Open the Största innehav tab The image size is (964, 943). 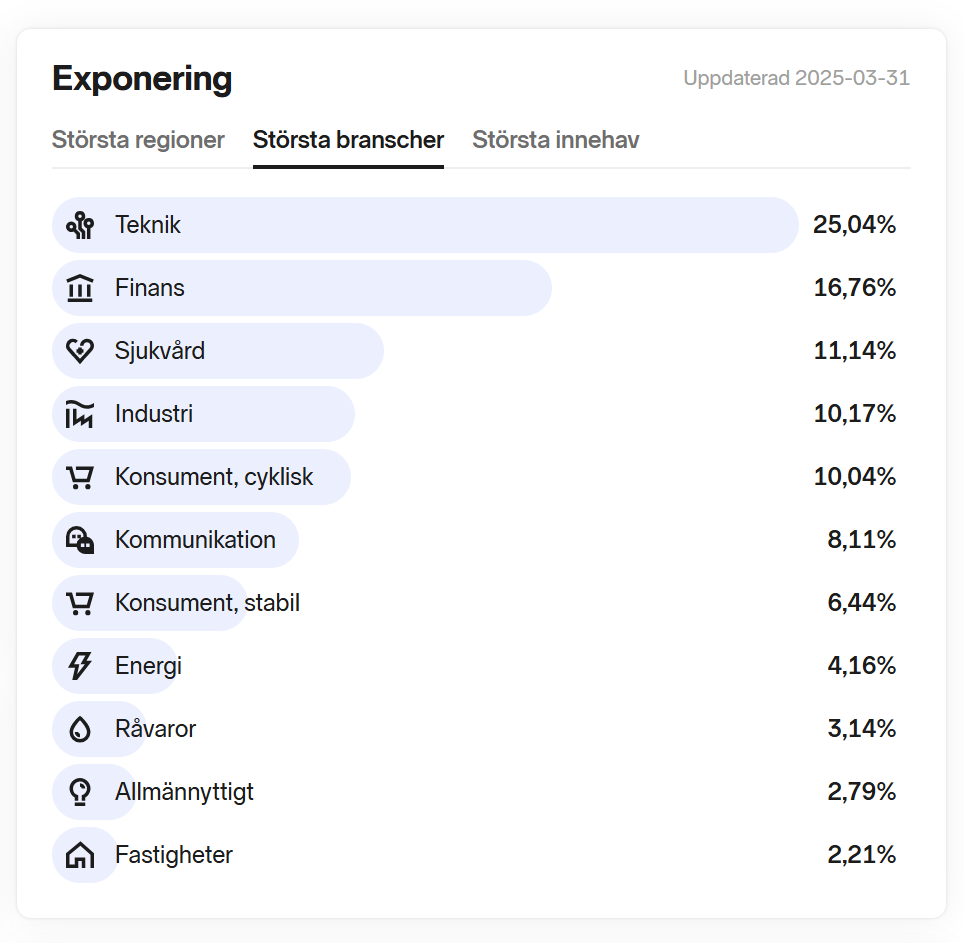(x=555, y=140)
